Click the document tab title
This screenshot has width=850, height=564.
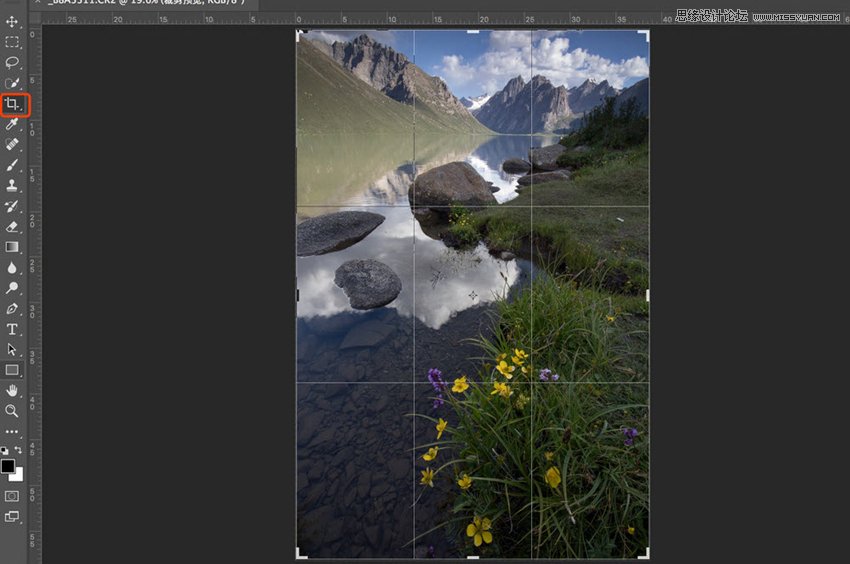click(x=146, y=3)
